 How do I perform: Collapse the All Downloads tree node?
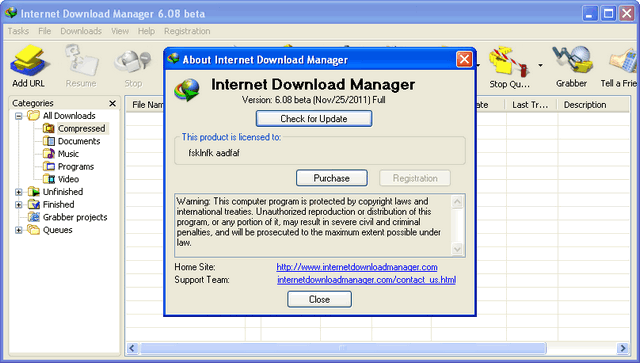(x=18, y=116)
